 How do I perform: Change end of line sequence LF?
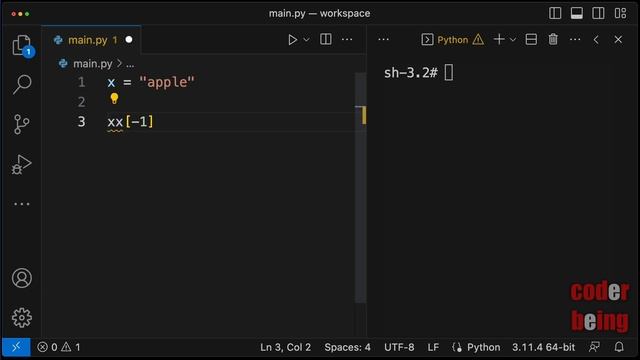click(433, 347)
